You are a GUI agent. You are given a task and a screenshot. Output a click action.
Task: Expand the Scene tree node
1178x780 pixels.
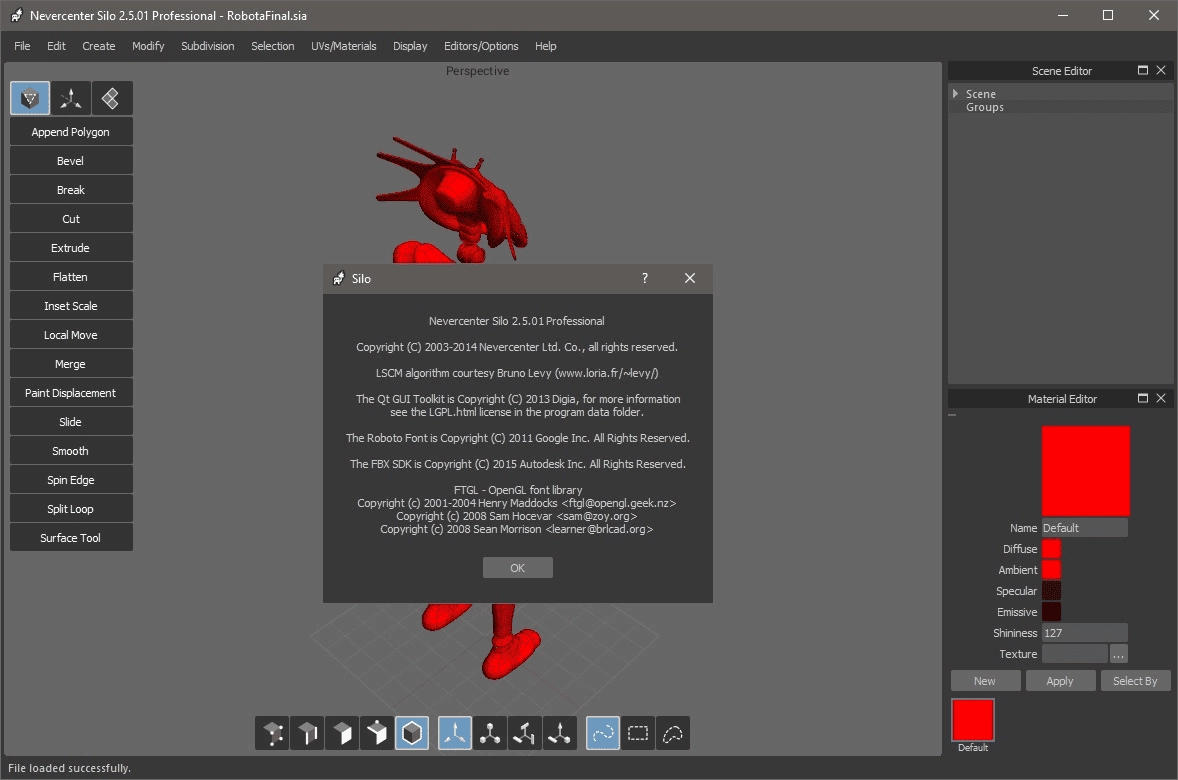coord(956,93)
